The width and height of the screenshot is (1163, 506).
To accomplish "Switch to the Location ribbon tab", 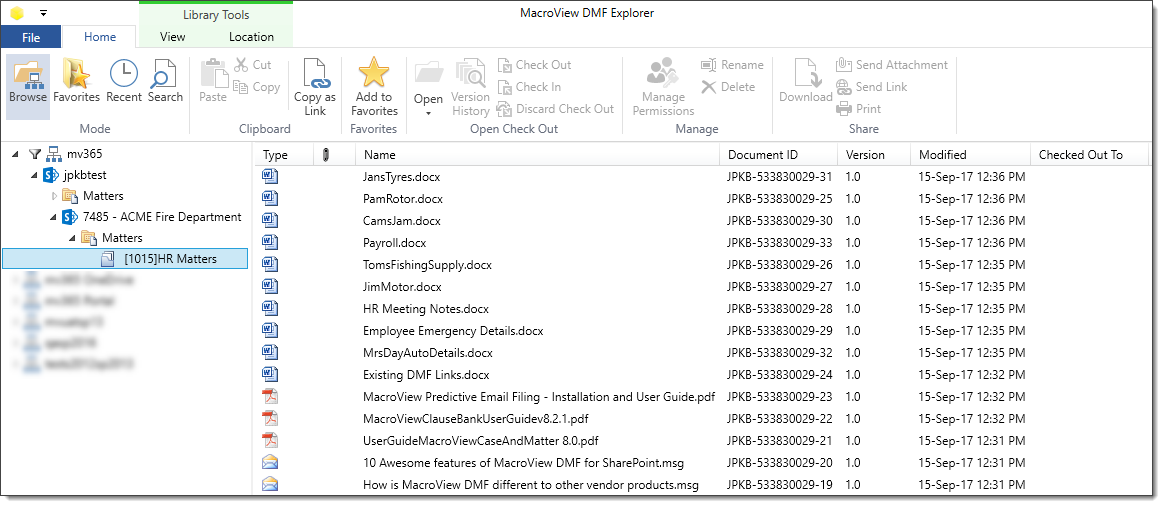I will point(251,37).
